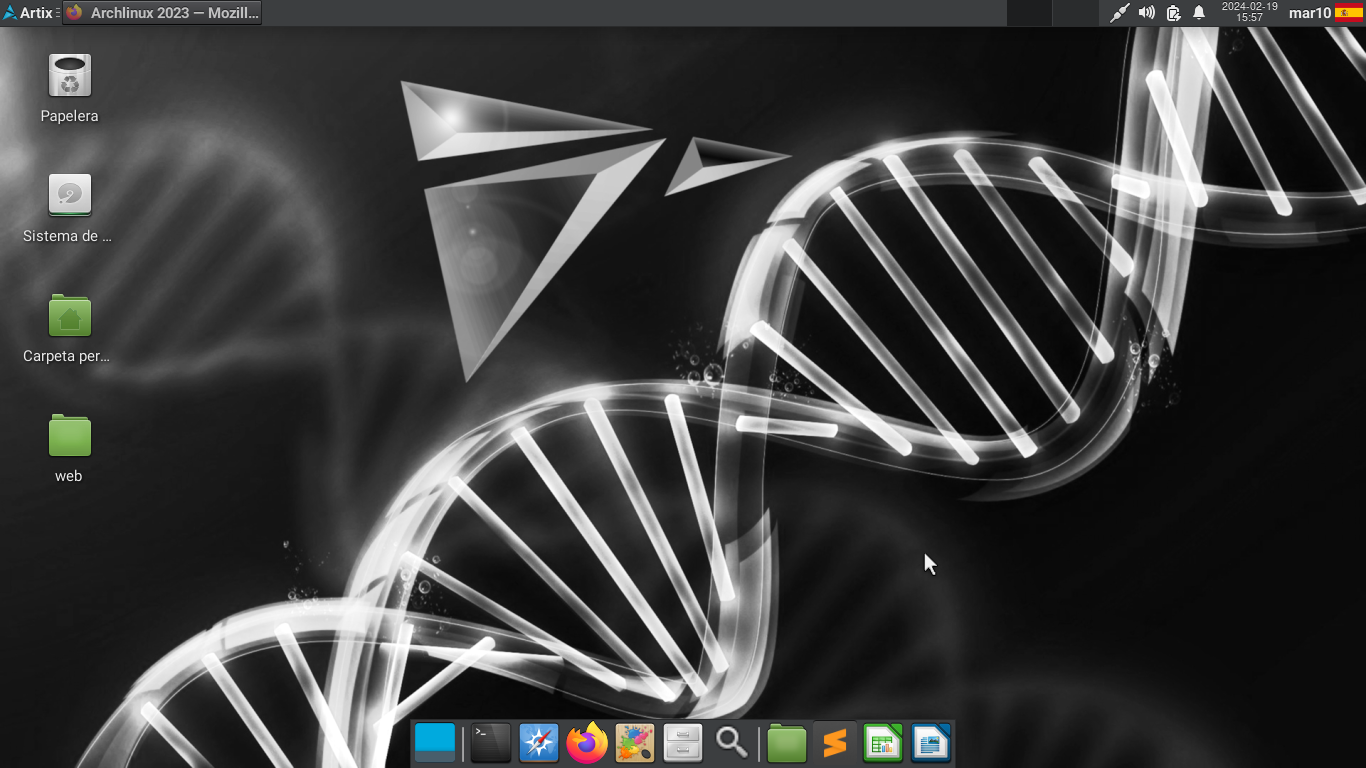Open LibreOffice Writer from the dock

tap(931, 744)
